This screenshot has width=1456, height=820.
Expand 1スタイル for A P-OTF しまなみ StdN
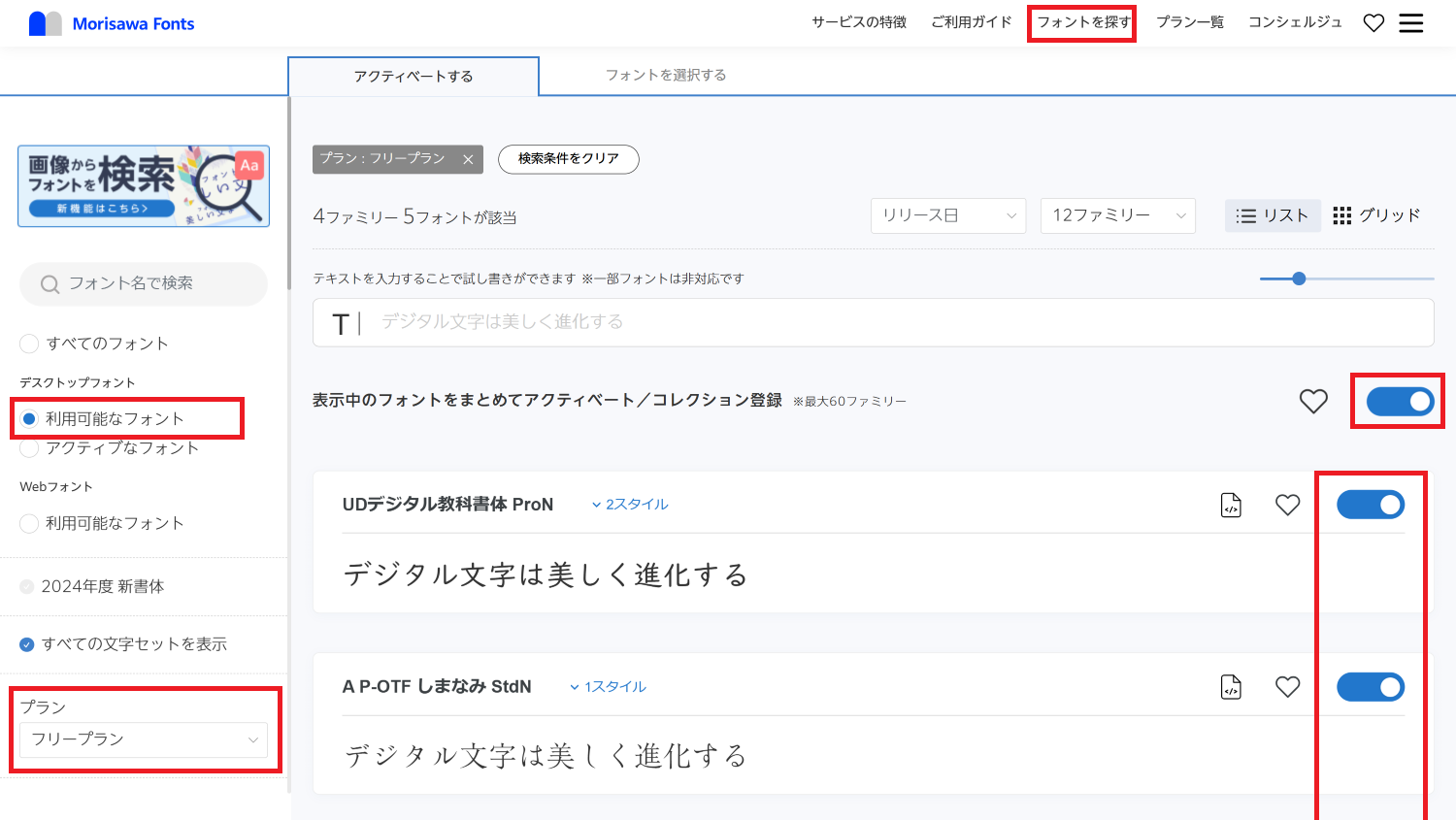[608, 687]
